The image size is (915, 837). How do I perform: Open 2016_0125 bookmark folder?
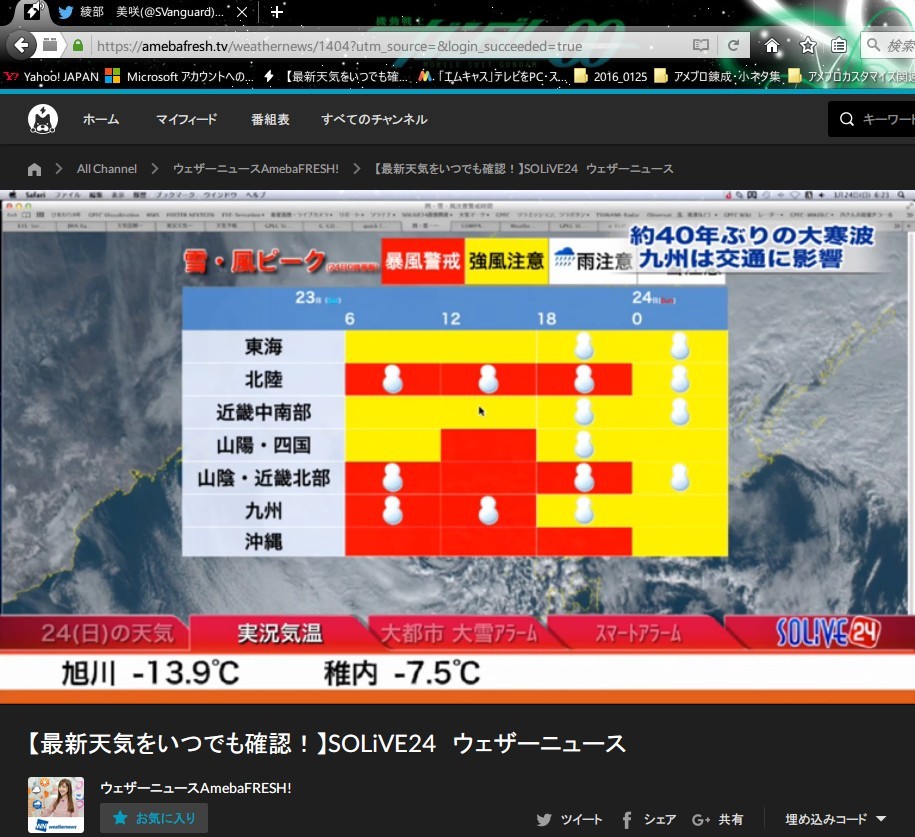[611, 76]
